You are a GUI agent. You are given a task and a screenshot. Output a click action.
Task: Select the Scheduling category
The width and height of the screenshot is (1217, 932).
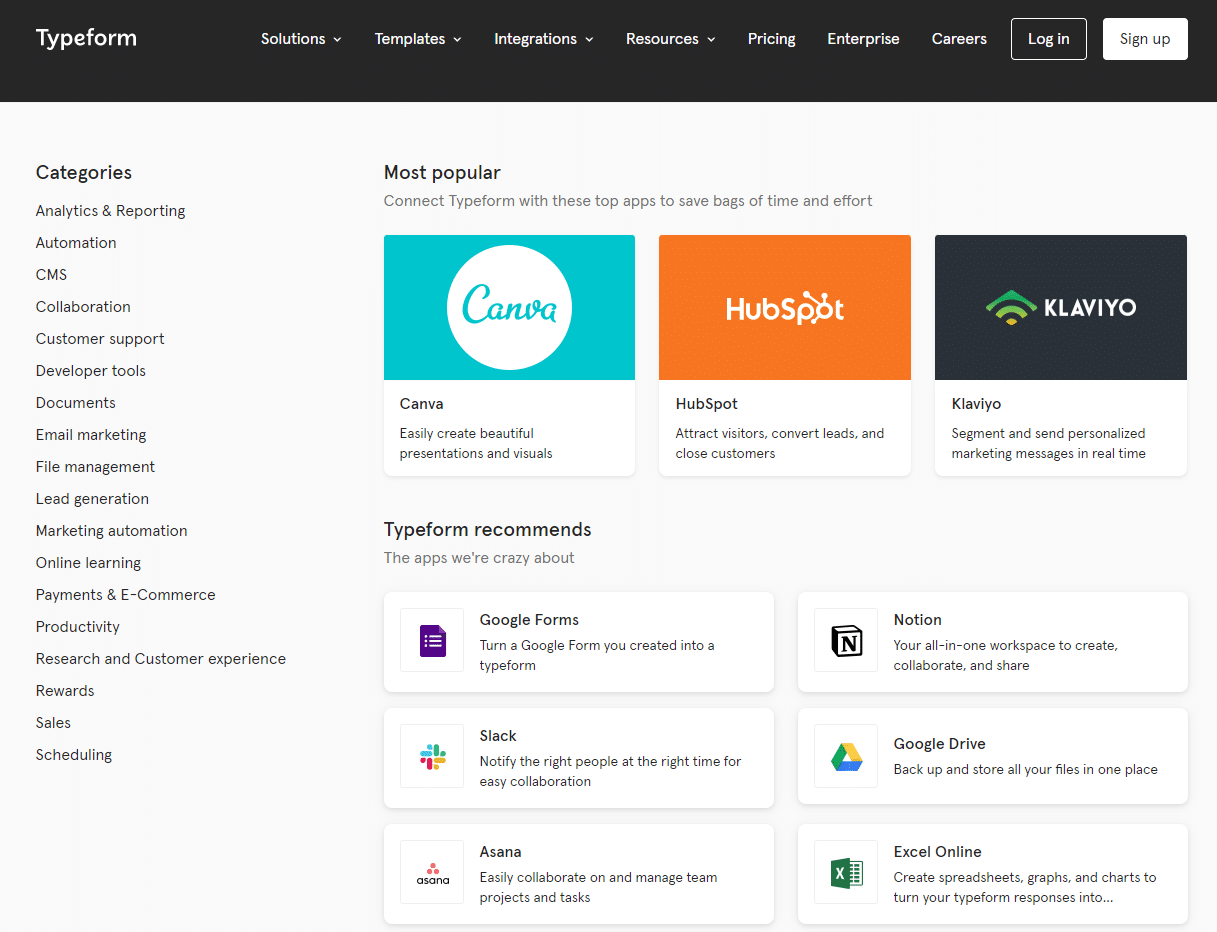(x=74, y=755)
